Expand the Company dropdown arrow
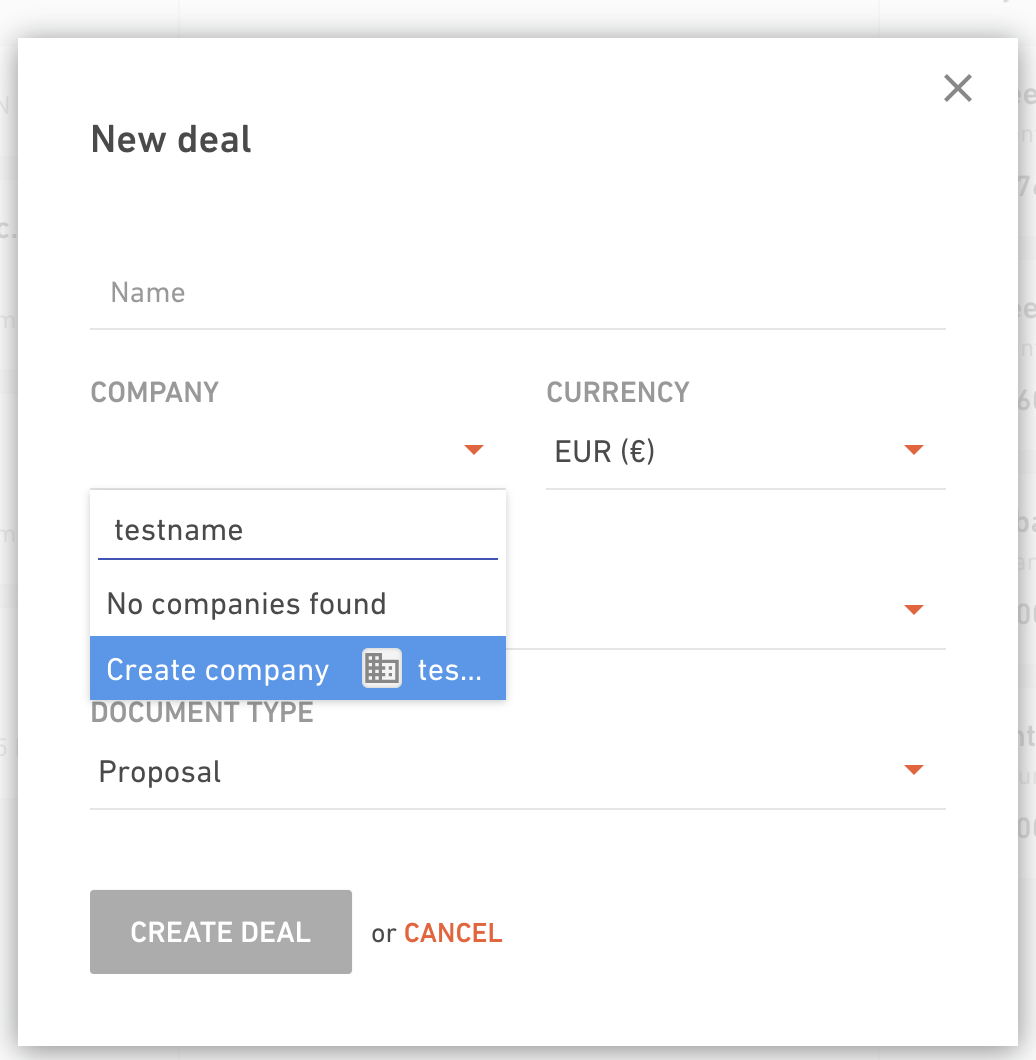Viewport: 1036px width, 1060px height. [x=473, y=450]
